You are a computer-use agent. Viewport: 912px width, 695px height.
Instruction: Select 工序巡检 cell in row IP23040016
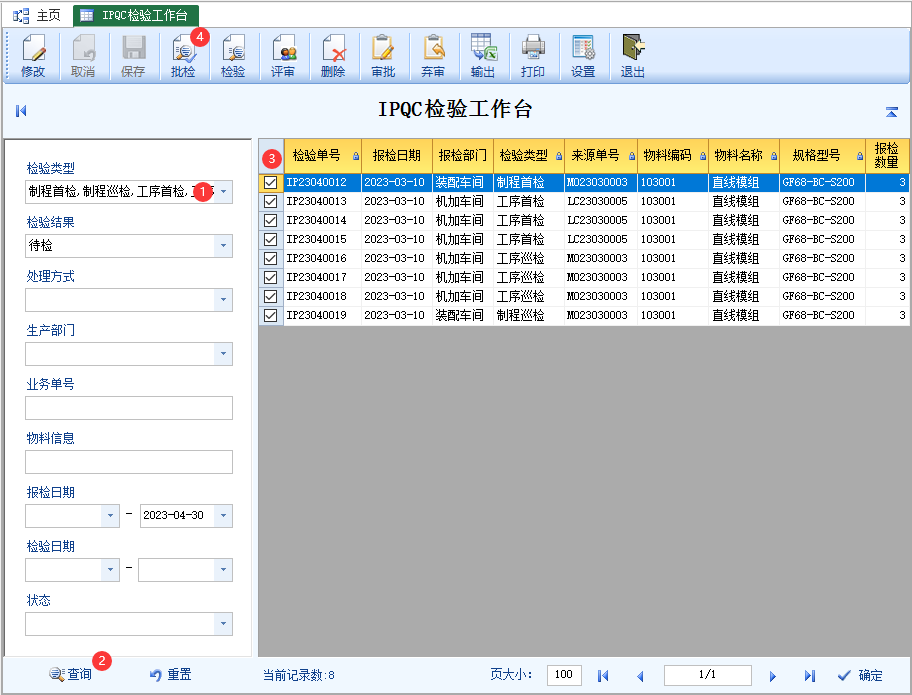529,258
